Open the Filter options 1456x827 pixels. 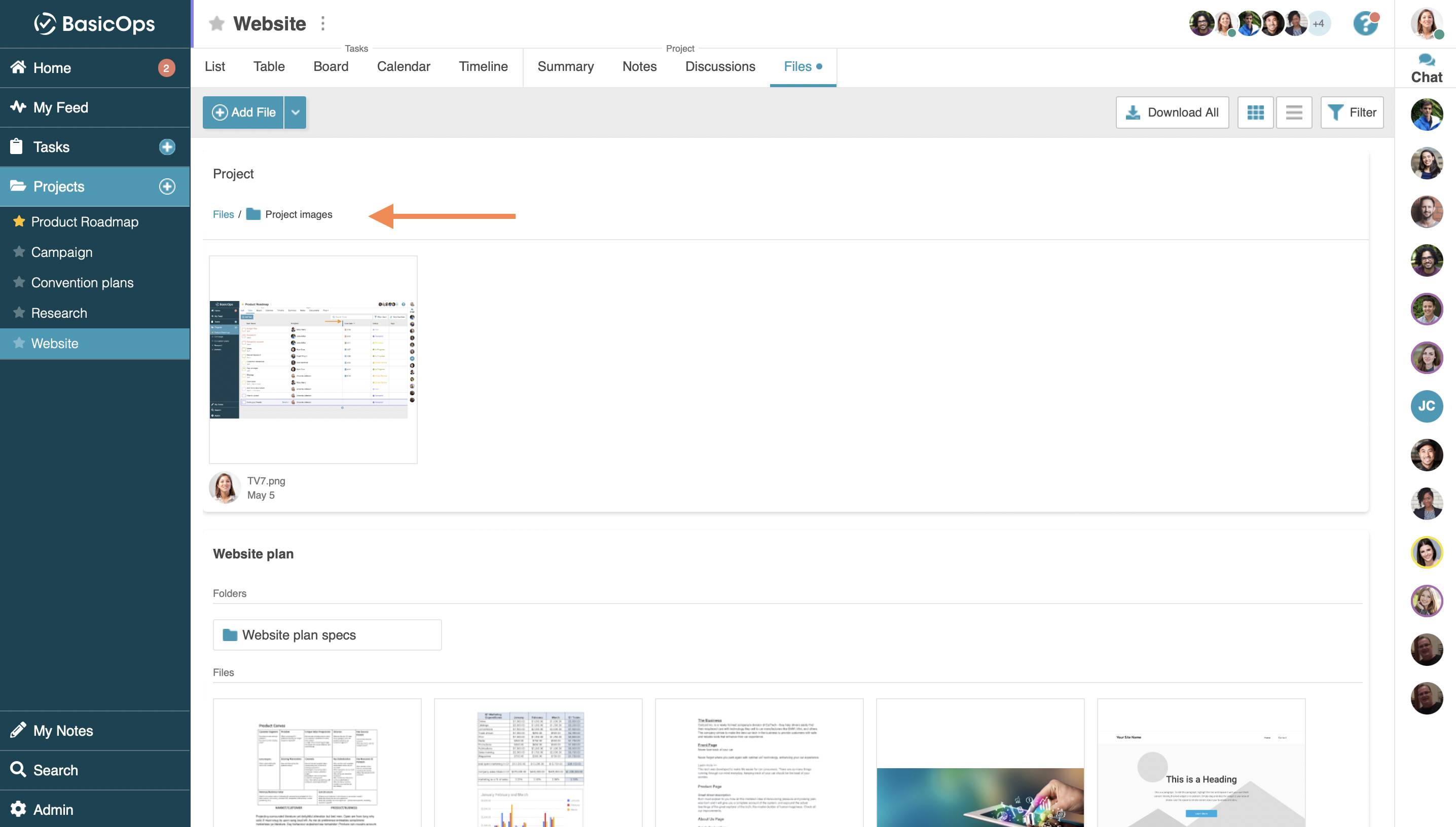coord(1352,112)
